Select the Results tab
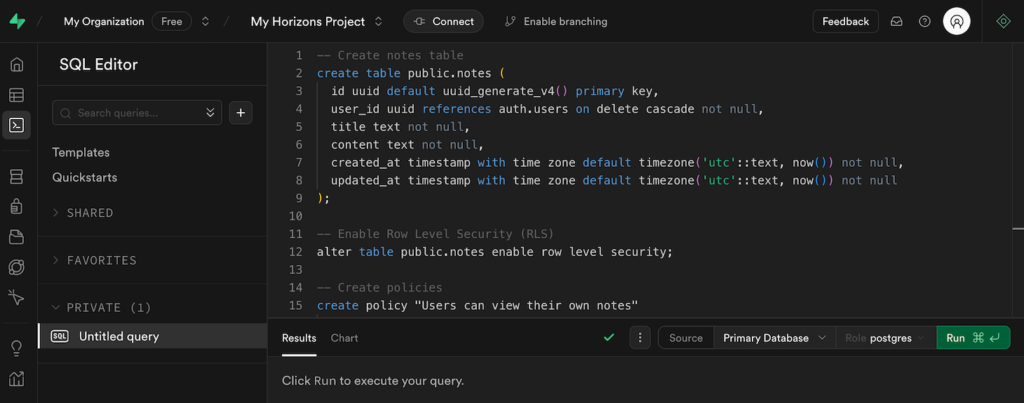 (299, 338)
